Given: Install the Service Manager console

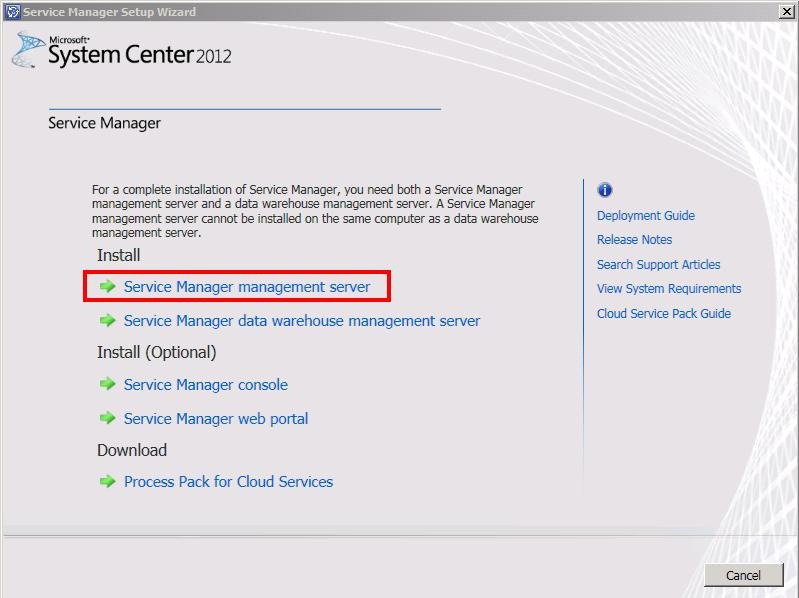Looking at the screenshot, I should 205,385.
